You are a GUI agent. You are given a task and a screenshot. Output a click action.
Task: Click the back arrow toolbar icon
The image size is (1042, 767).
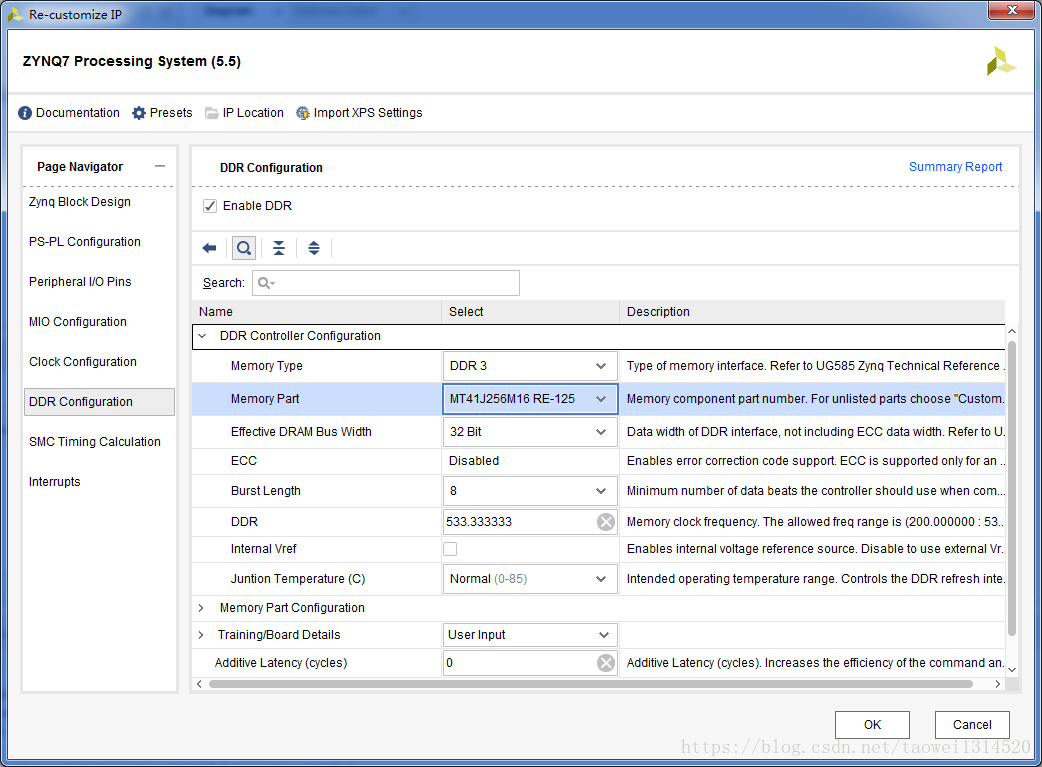click(x=209, y=248)
